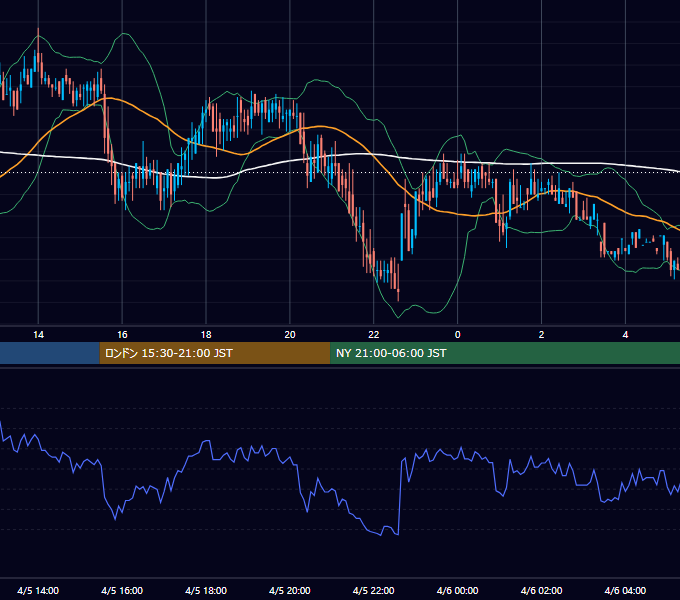Image resolution: width=680 pixels, height=600 pixels.
Task: Click the blue session band left of ロンドン
Action: coord(50,353)
